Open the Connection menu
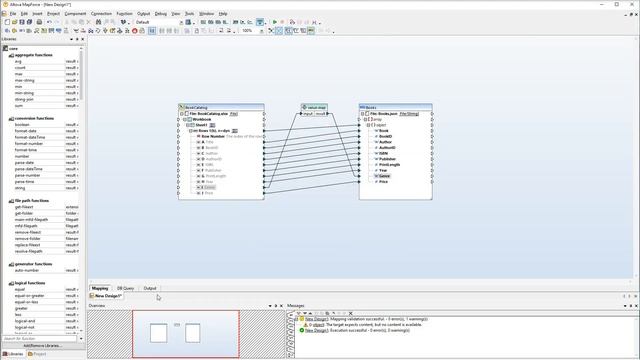This screenshot has height=360, width=640. [x=101, y=13]
